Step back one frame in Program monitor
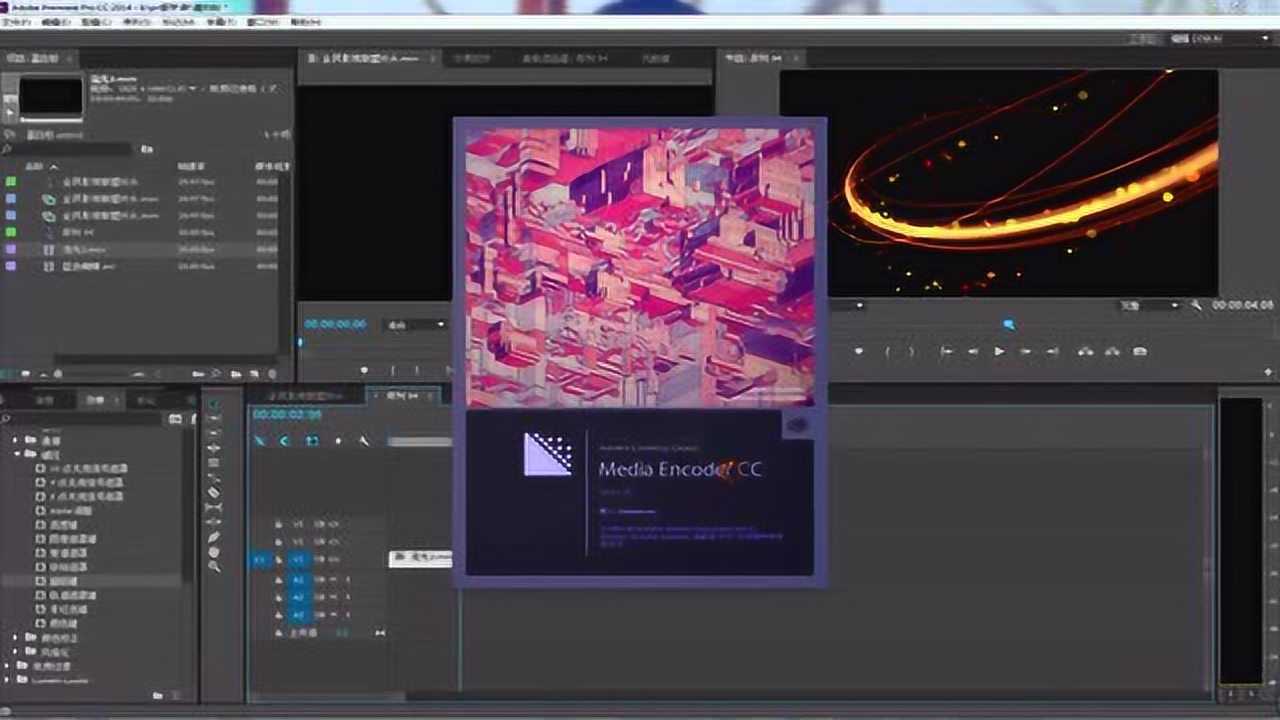Screen dimensions: 1280x720 click(972, 351)
